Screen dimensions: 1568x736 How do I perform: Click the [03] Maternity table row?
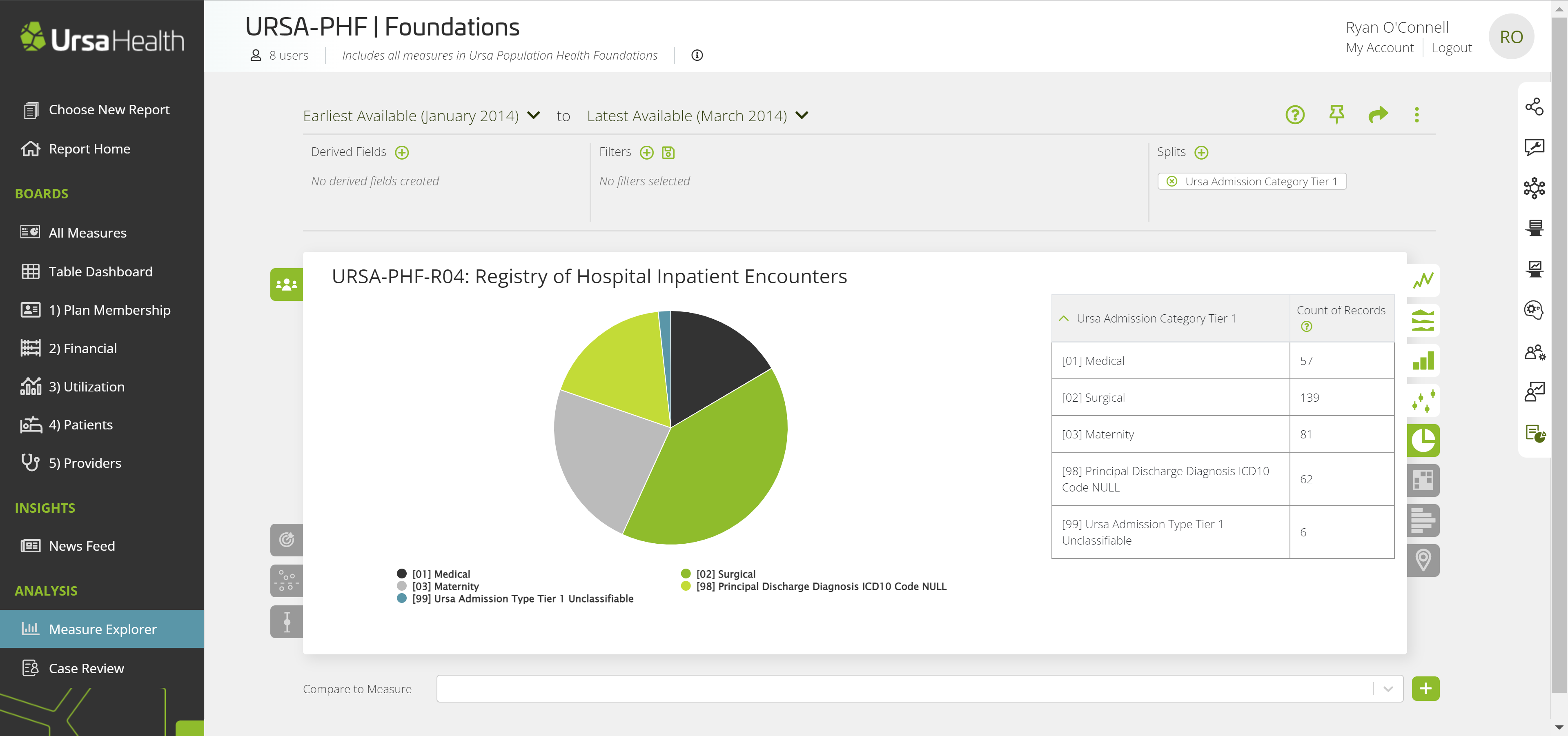click(x=1222, y=434)
